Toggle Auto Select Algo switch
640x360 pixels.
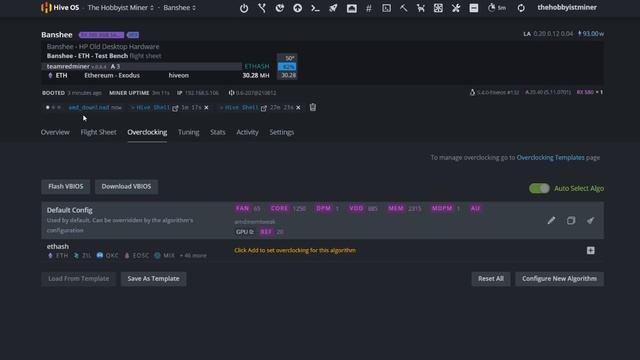point(539,188)
